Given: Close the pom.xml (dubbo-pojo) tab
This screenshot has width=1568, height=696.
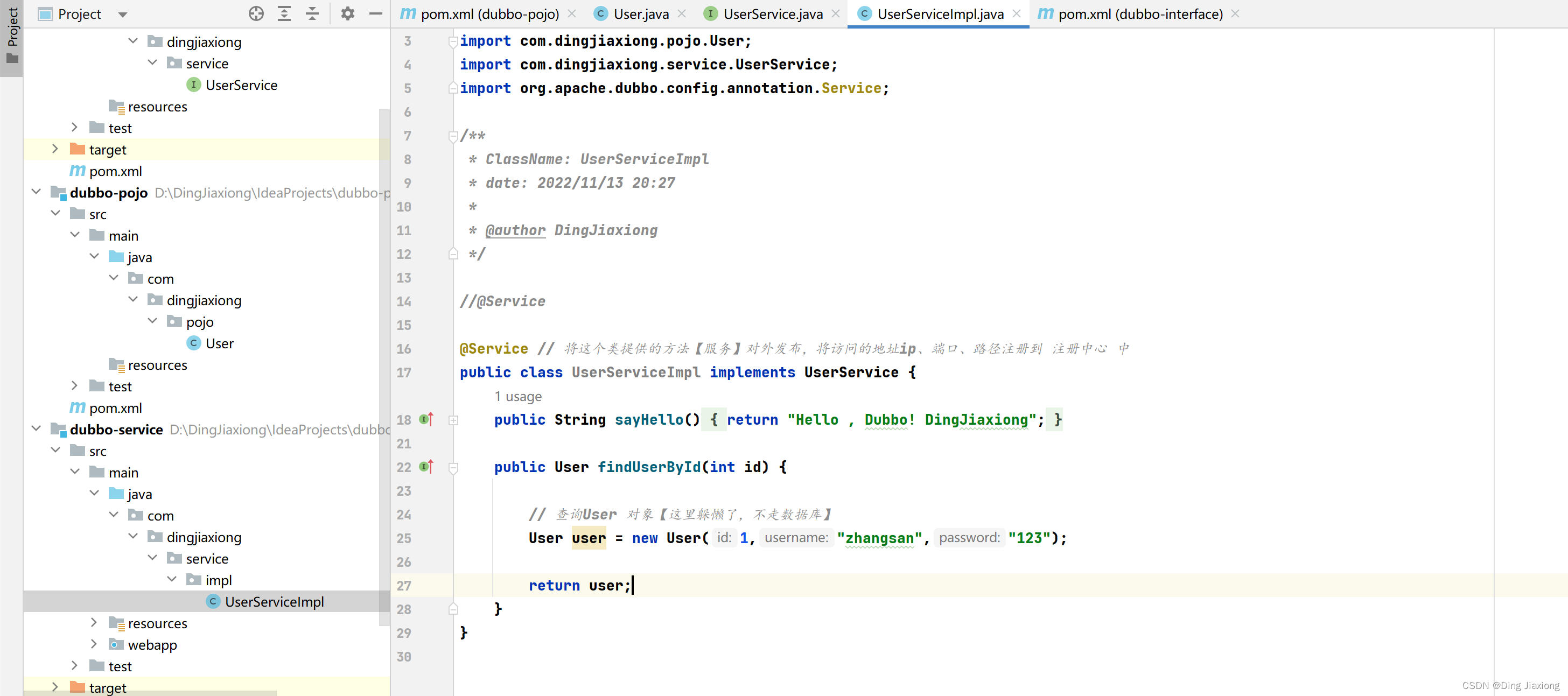Looking at the screenshot, I should point(571,13).
